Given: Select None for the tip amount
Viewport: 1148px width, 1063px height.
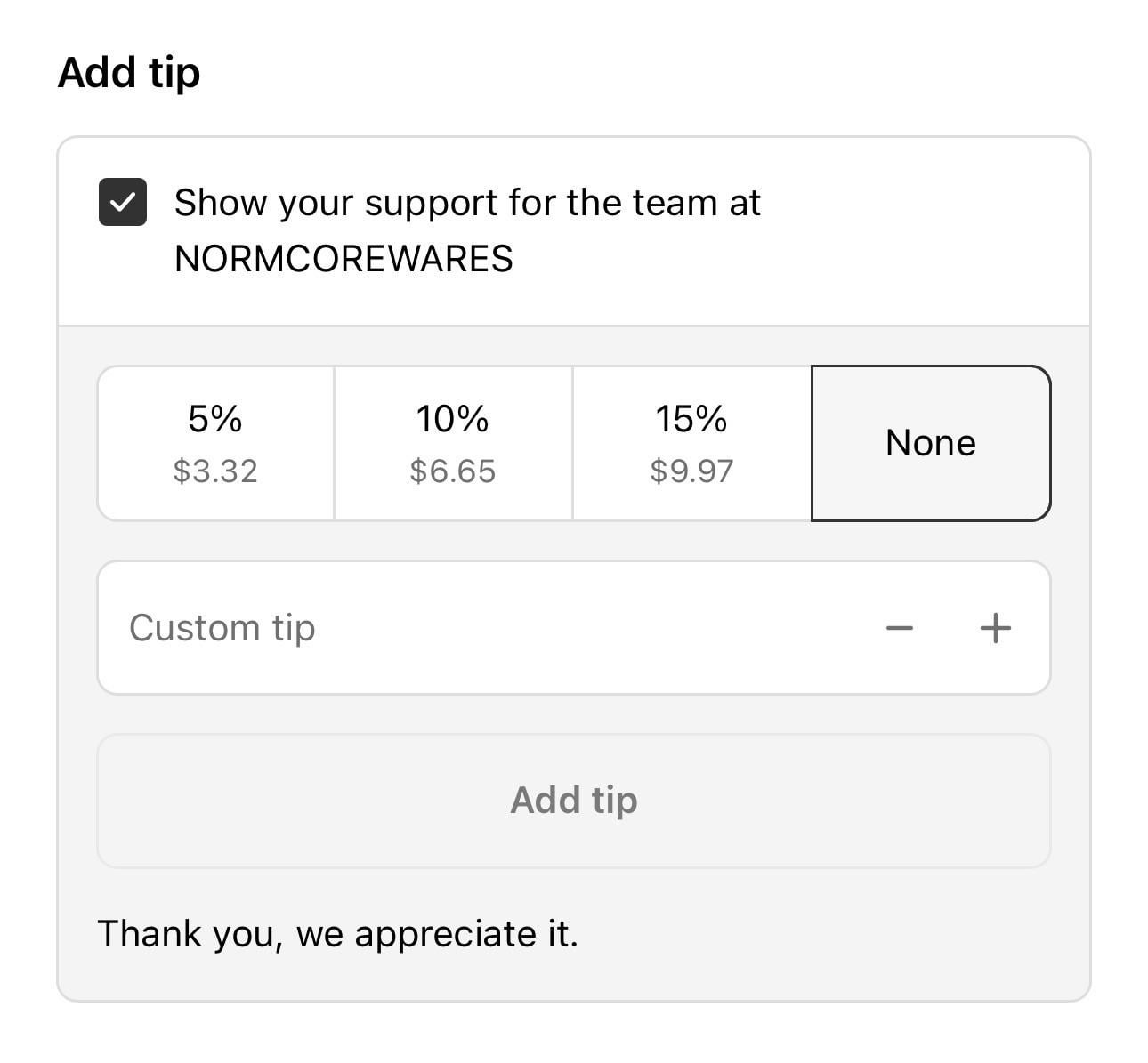Looking at the screenshot, I should pos(931,443).
